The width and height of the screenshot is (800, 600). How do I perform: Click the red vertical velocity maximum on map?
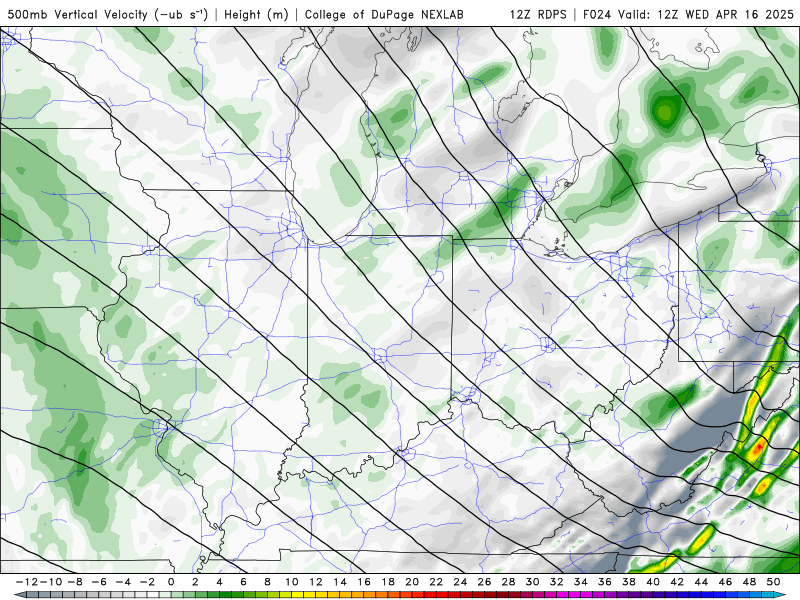coord(758,447)
